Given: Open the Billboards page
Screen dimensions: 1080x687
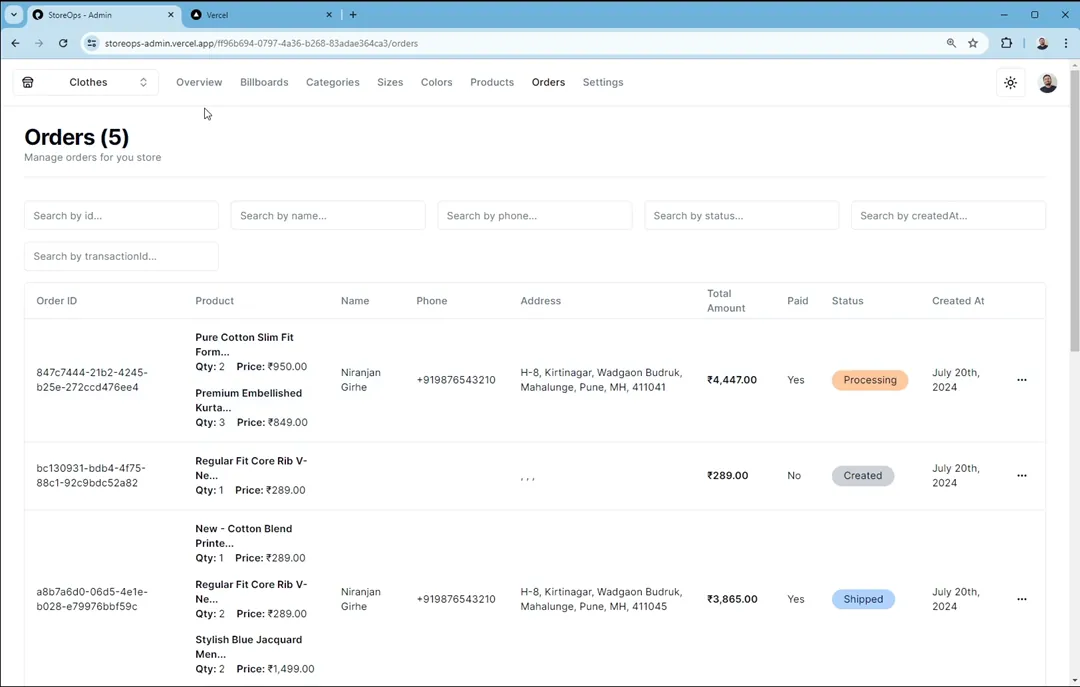Looking at the screenshot, I should [264, 82].
